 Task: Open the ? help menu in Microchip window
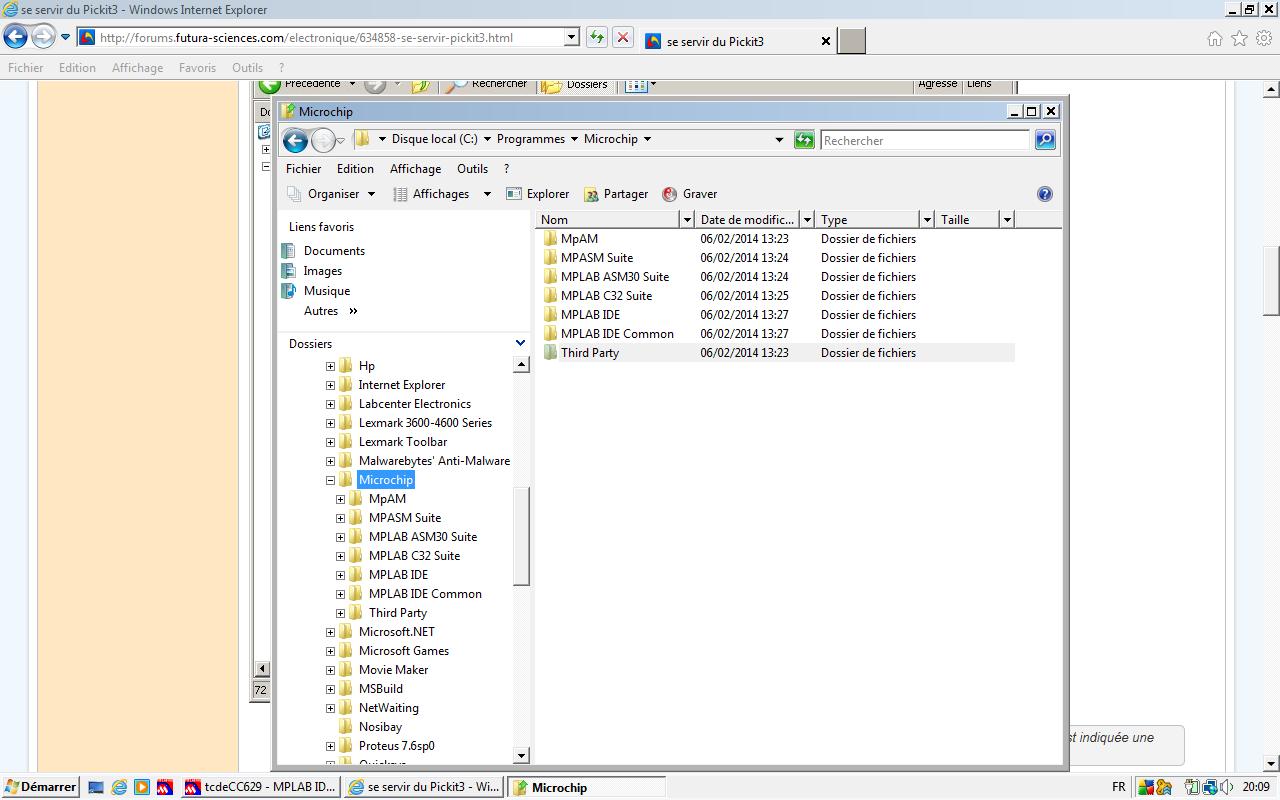[x=506, y=169]
